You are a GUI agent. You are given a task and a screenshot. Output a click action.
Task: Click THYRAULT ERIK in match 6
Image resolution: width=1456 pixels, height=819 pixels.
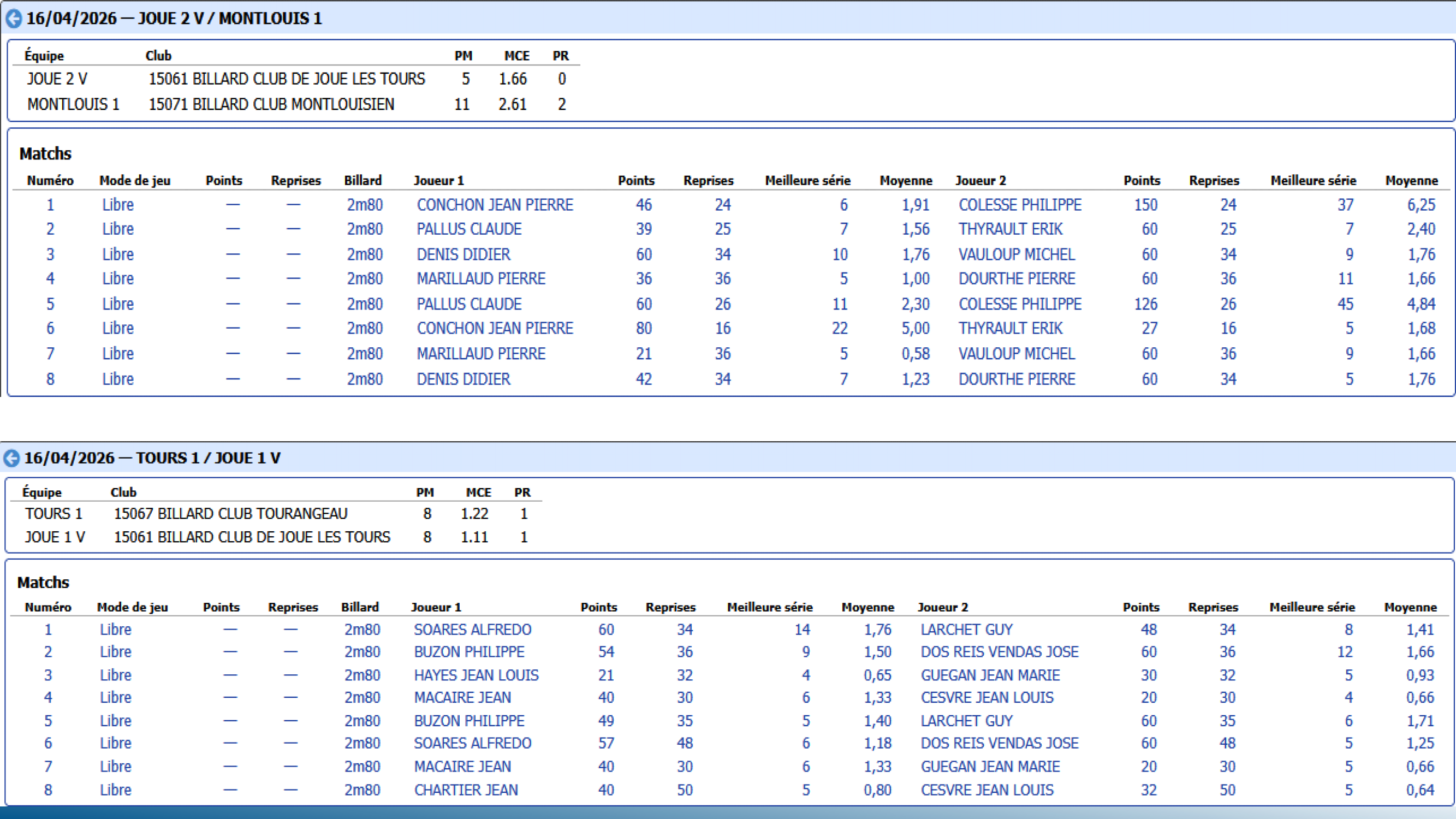1010,328
